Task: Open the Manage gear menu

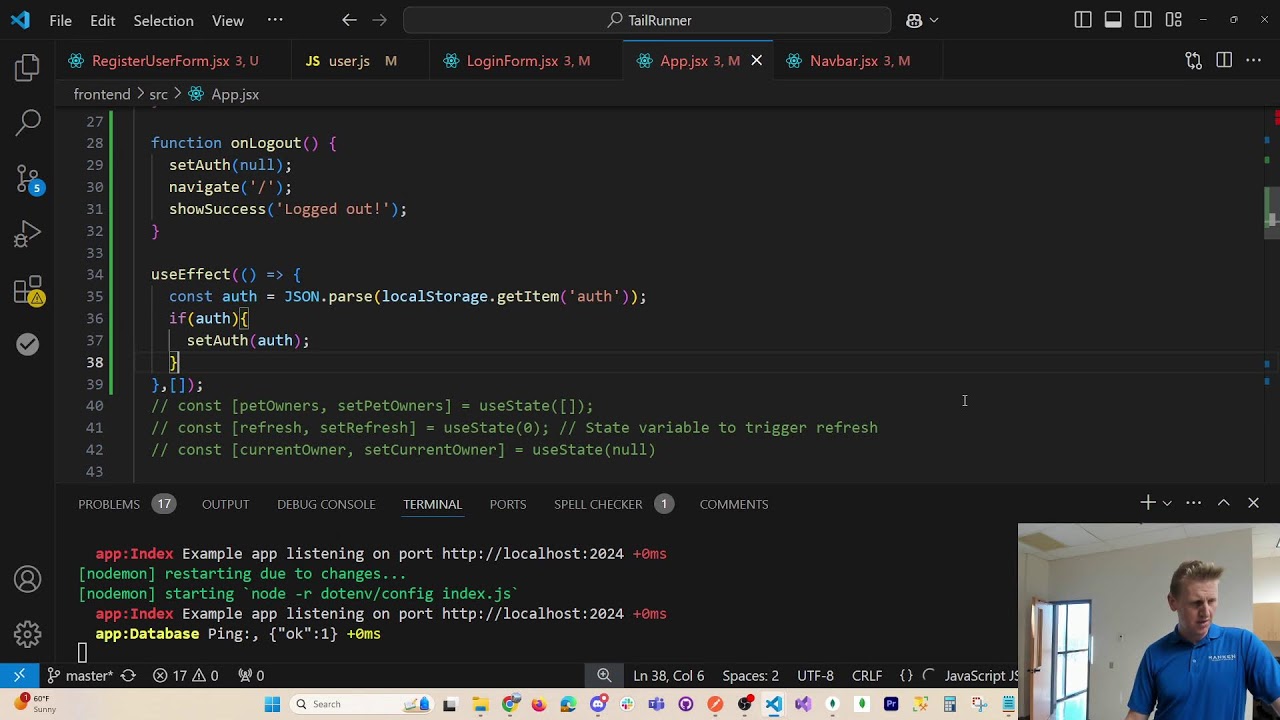Action: [x=27, y=634]
